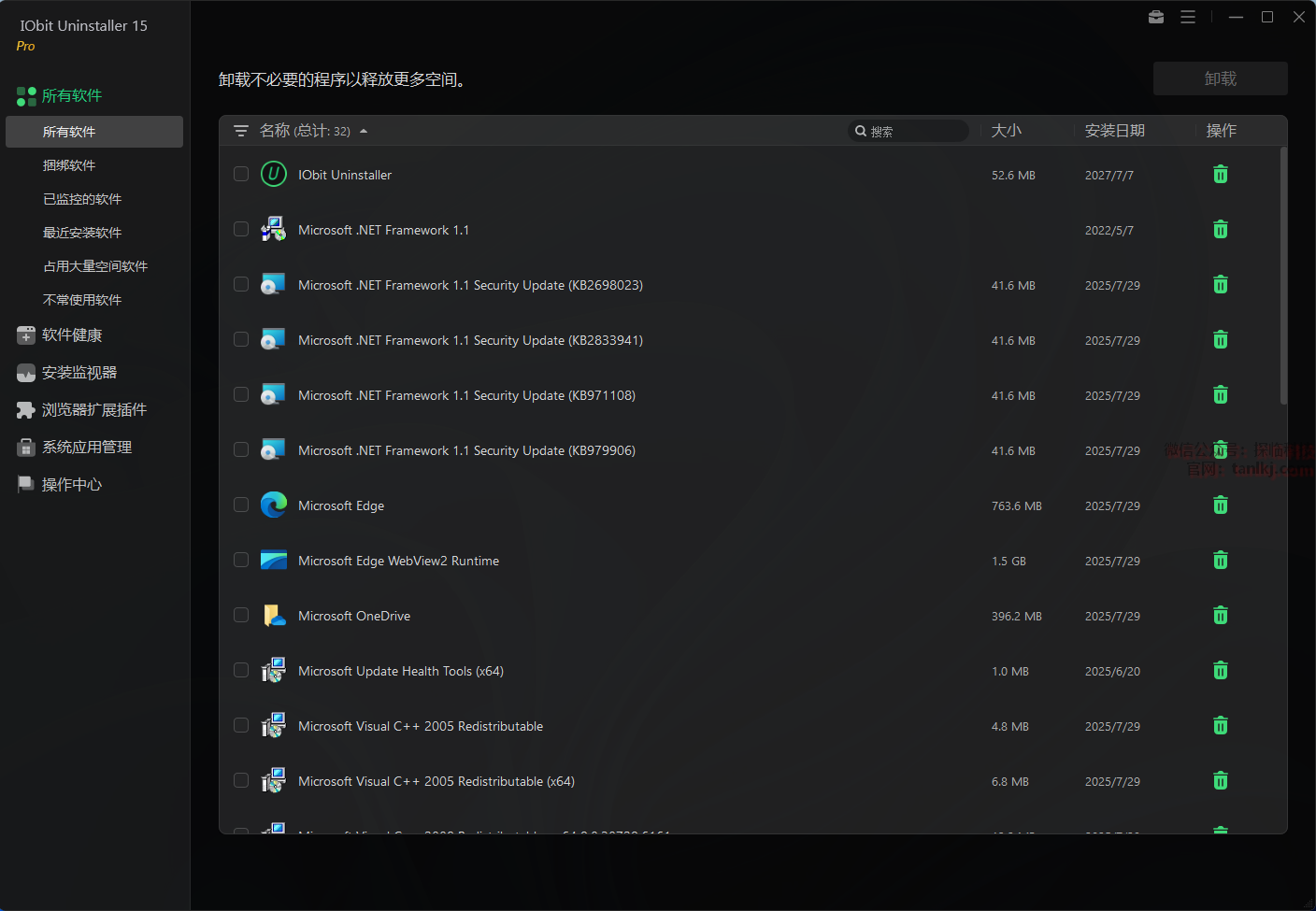This screenshot has width=1316, height=911.
Task: Click uninstall trash icon for IObit Uninstaller
Action: click(1220, 175)
